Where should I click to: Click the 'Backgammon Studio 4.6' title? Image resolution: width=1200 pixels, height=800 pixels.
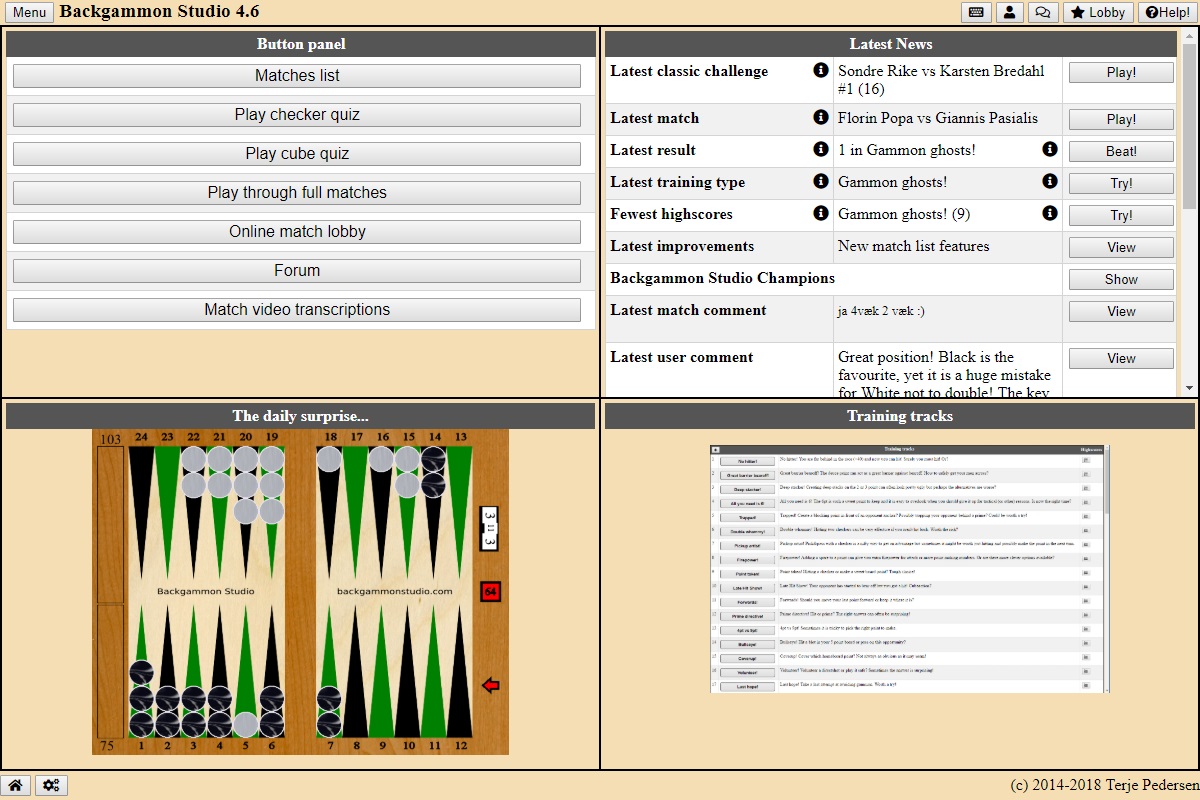[159, 12]
